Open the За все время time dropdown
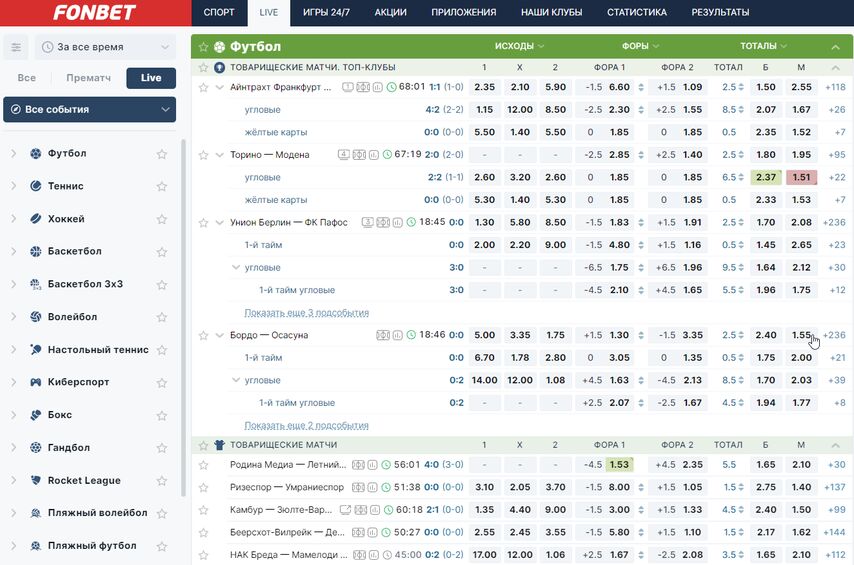854x565 pixels. click(106, 47)
